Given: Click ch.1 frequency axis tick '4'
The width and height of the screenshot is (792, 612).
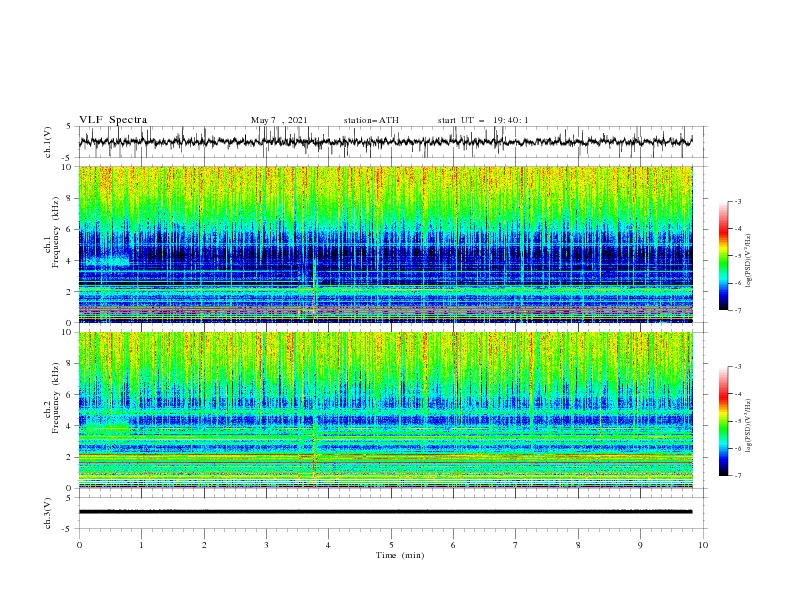Looking at the screenshot, I should coord(70,261).
